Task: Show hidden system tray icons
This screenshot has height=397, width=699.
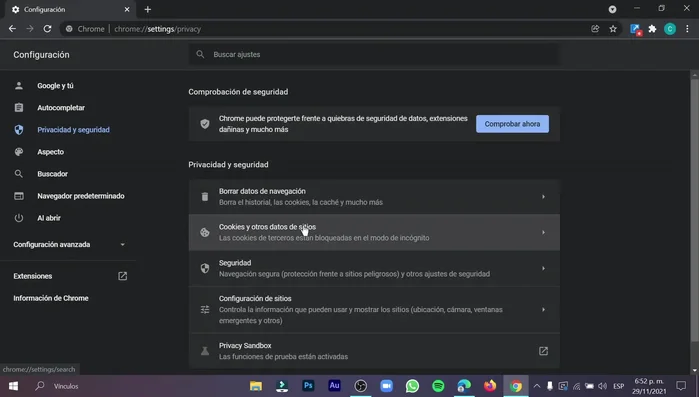Action: coord(537,386)
